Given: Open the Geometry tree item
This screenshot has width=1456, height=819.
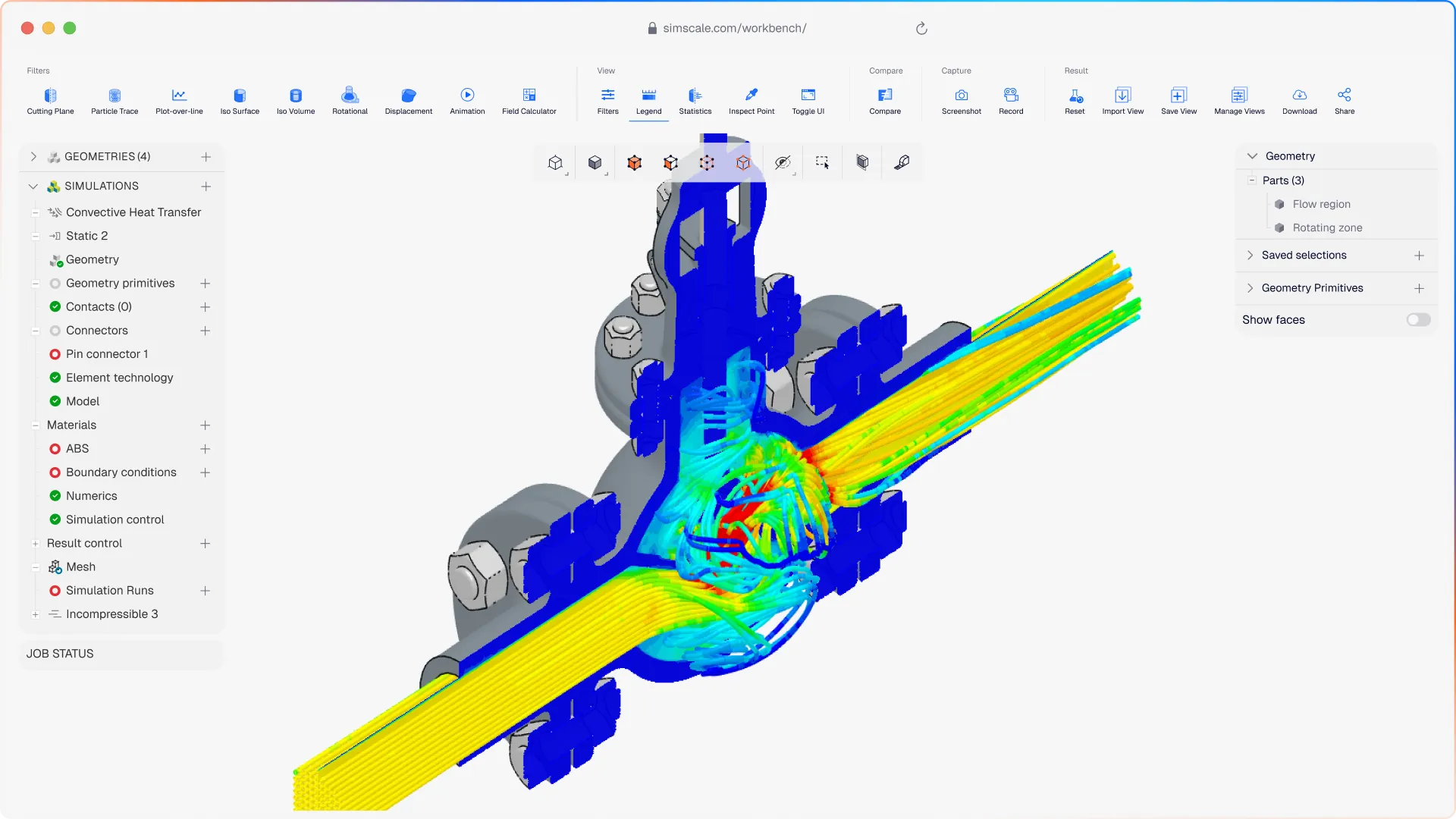Looking at the screenshot, I should click(x=92, y=259).
